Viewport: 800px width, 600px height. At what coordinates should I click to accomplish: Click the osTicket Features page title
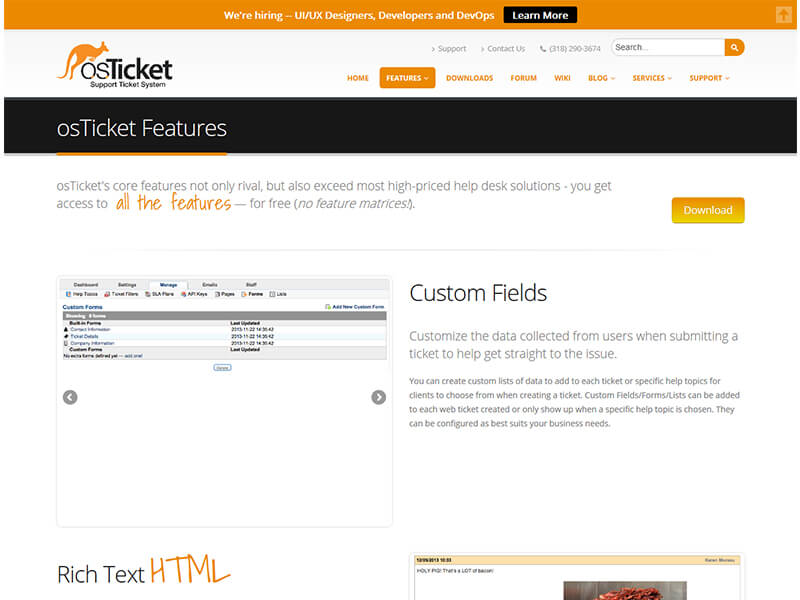click(141, 128)
